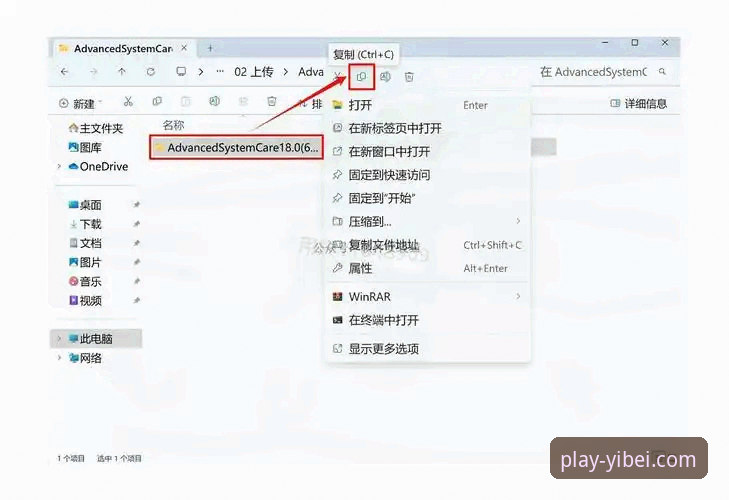
Task: Open the 新建 (New) dropdown
Action: pos(80,103)
